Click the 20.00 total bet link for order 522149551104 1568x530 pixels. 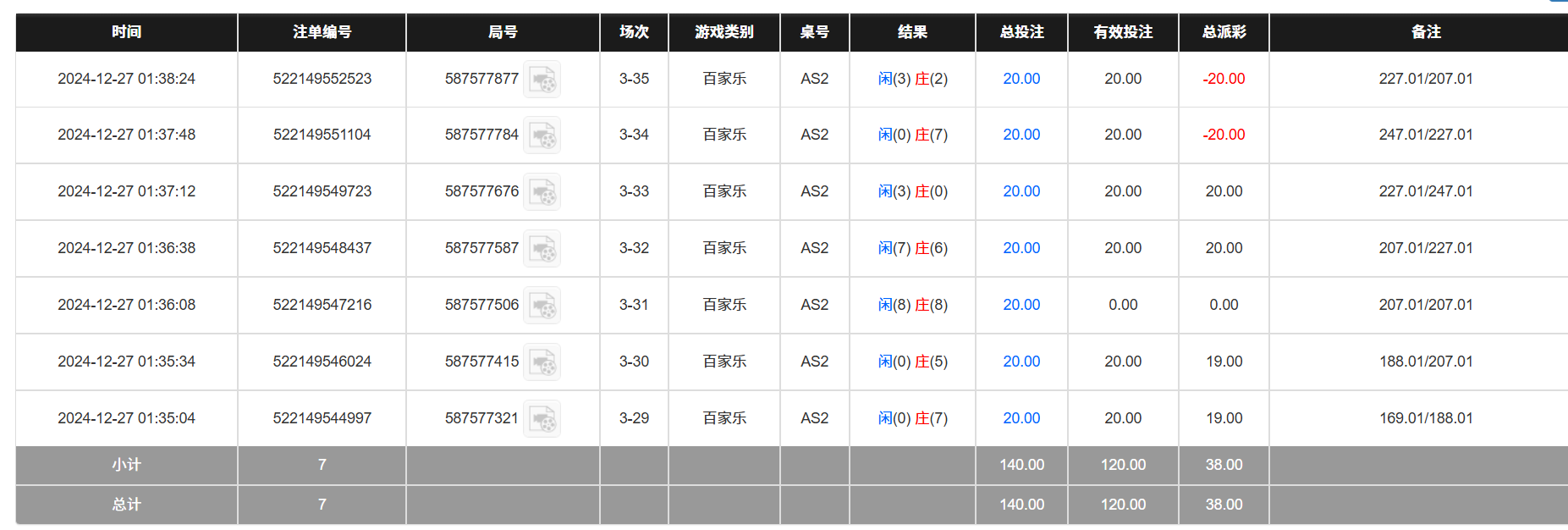click(x=1021, y=135)
